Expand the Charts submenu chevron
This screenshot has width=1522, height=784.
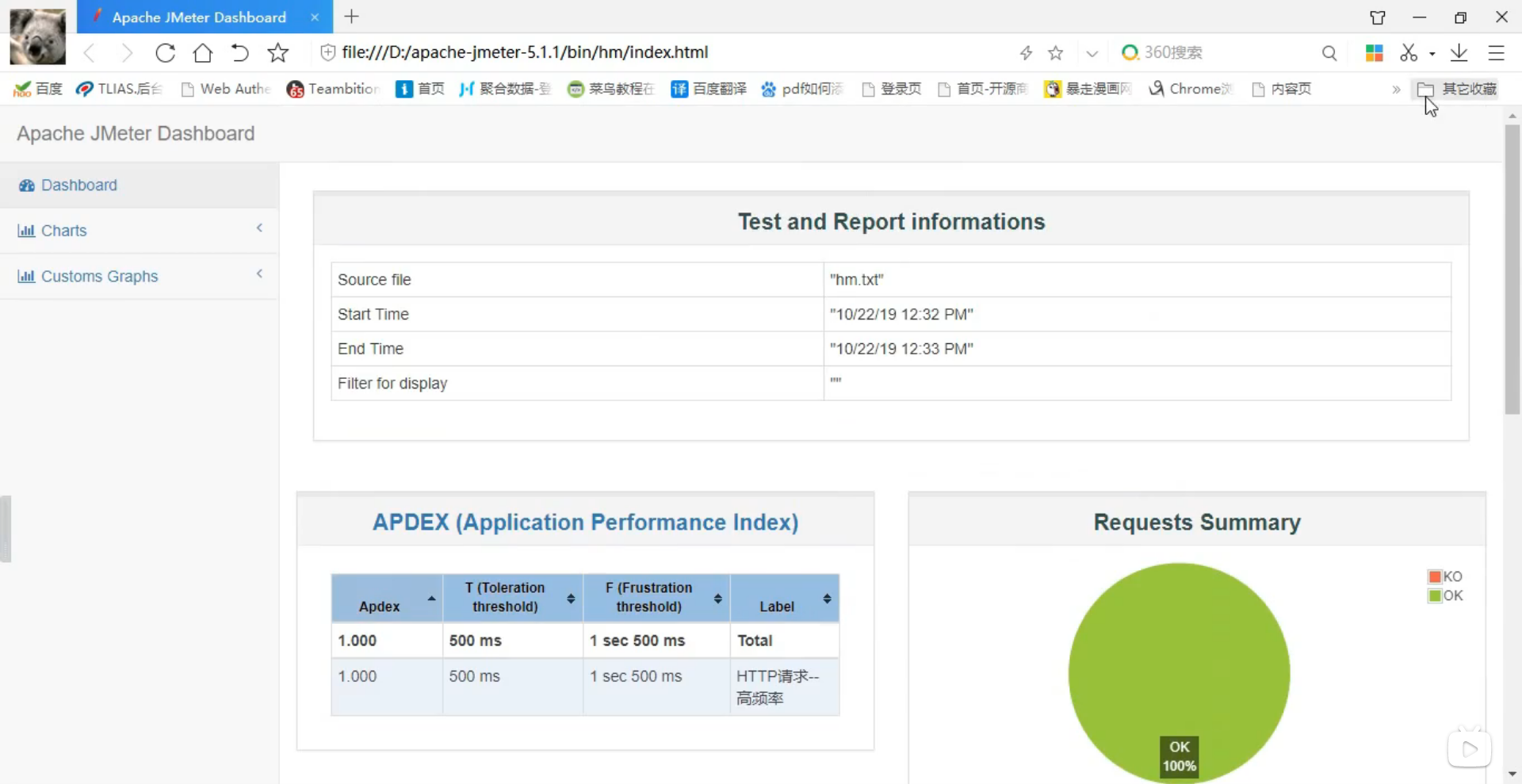click(259, 228)
